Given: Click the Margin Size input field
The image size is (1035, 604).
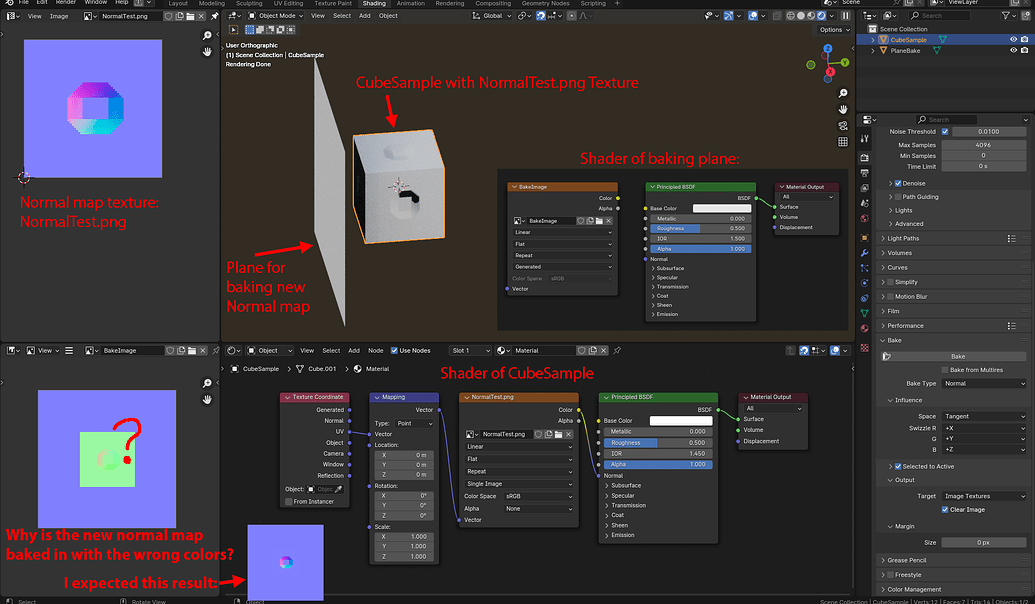Looking at the screenshot, I should coord(984,543).
